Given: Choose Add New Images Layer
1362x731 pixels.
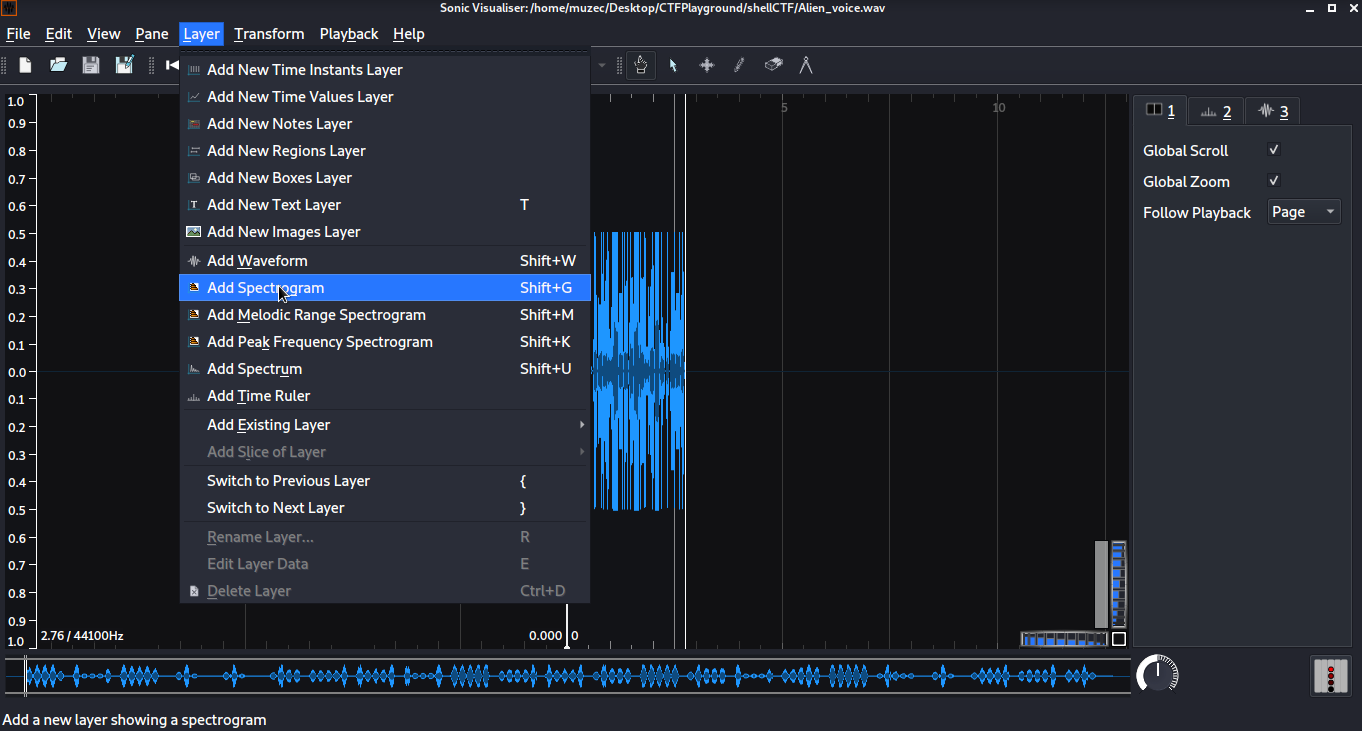Looking at the screenshot, I should pos(385,232).
